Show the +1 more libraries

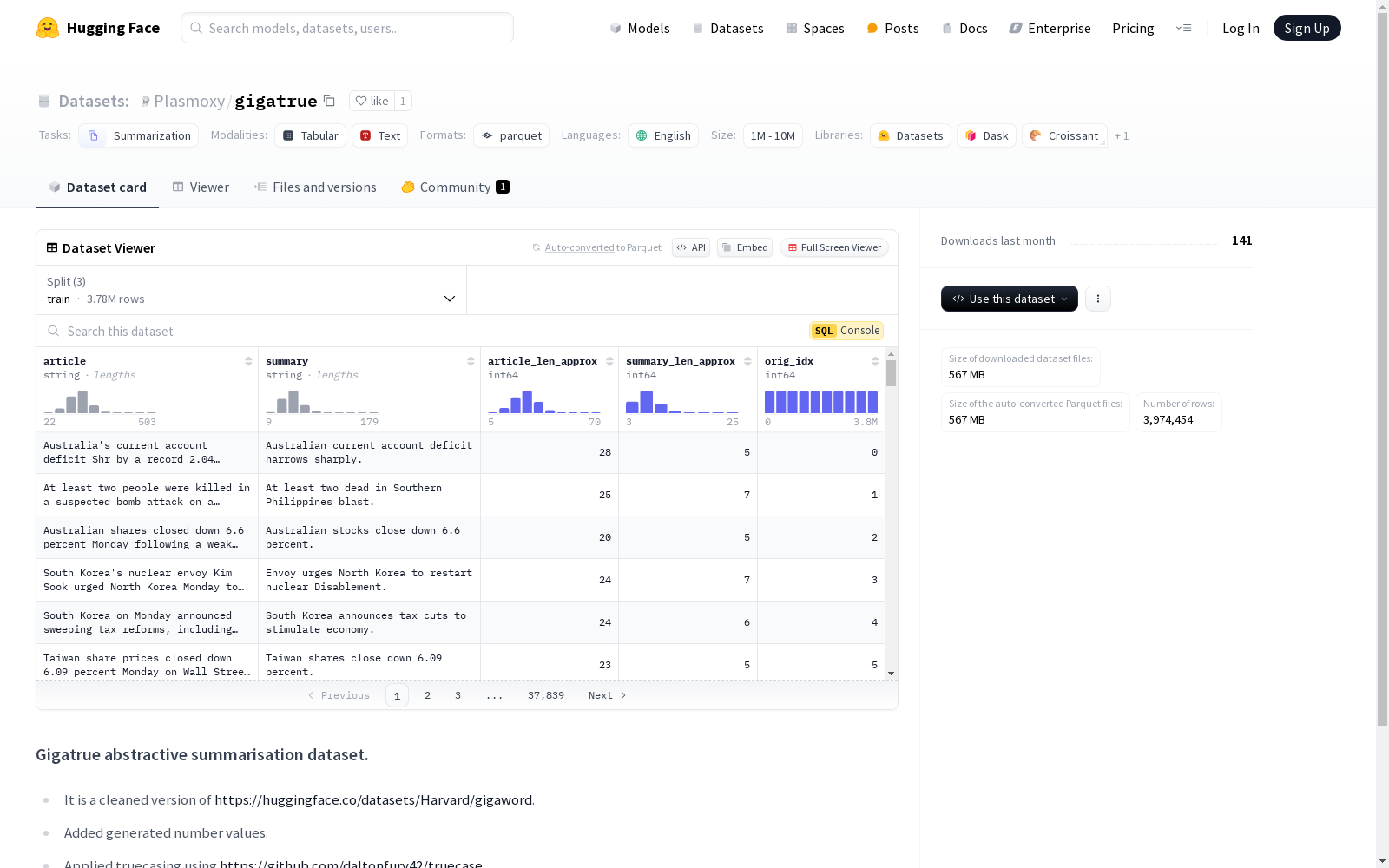pyautogui.click(x=1122, y=136)
